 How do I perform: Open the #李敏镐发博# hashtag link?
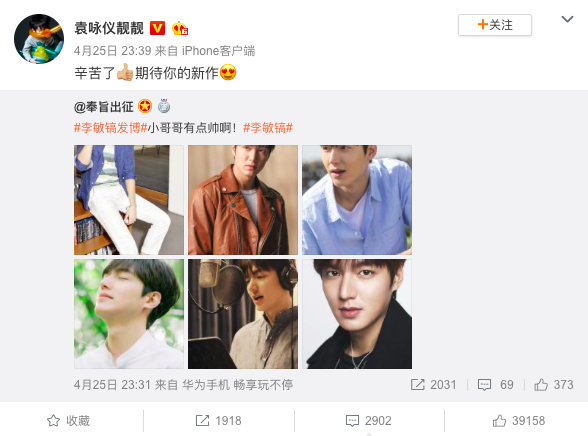click(111, 128)
